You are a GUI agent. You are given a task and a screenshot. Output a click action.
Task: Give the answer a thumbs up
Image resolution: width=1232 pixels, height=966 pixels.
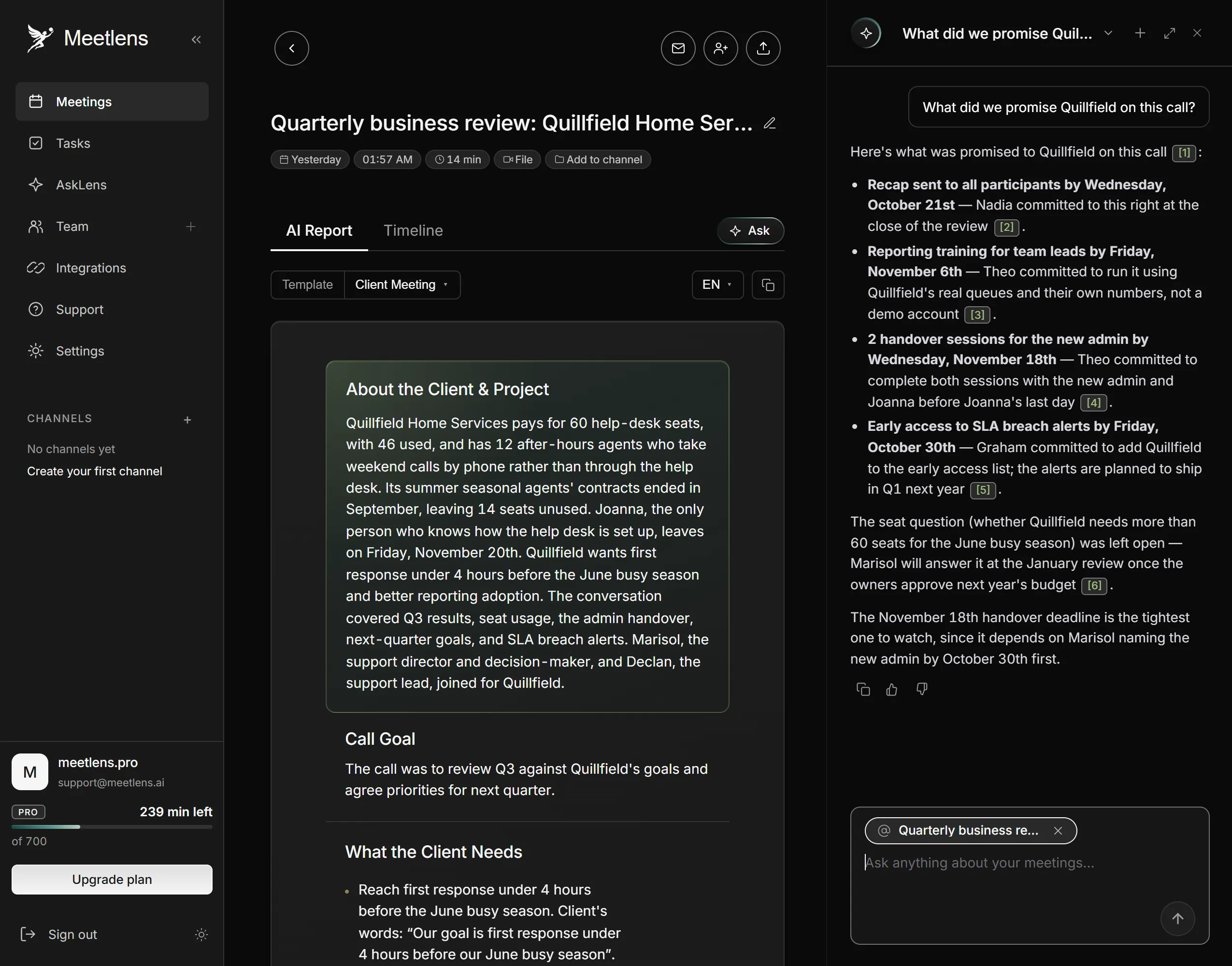click(x=891, y=689)
